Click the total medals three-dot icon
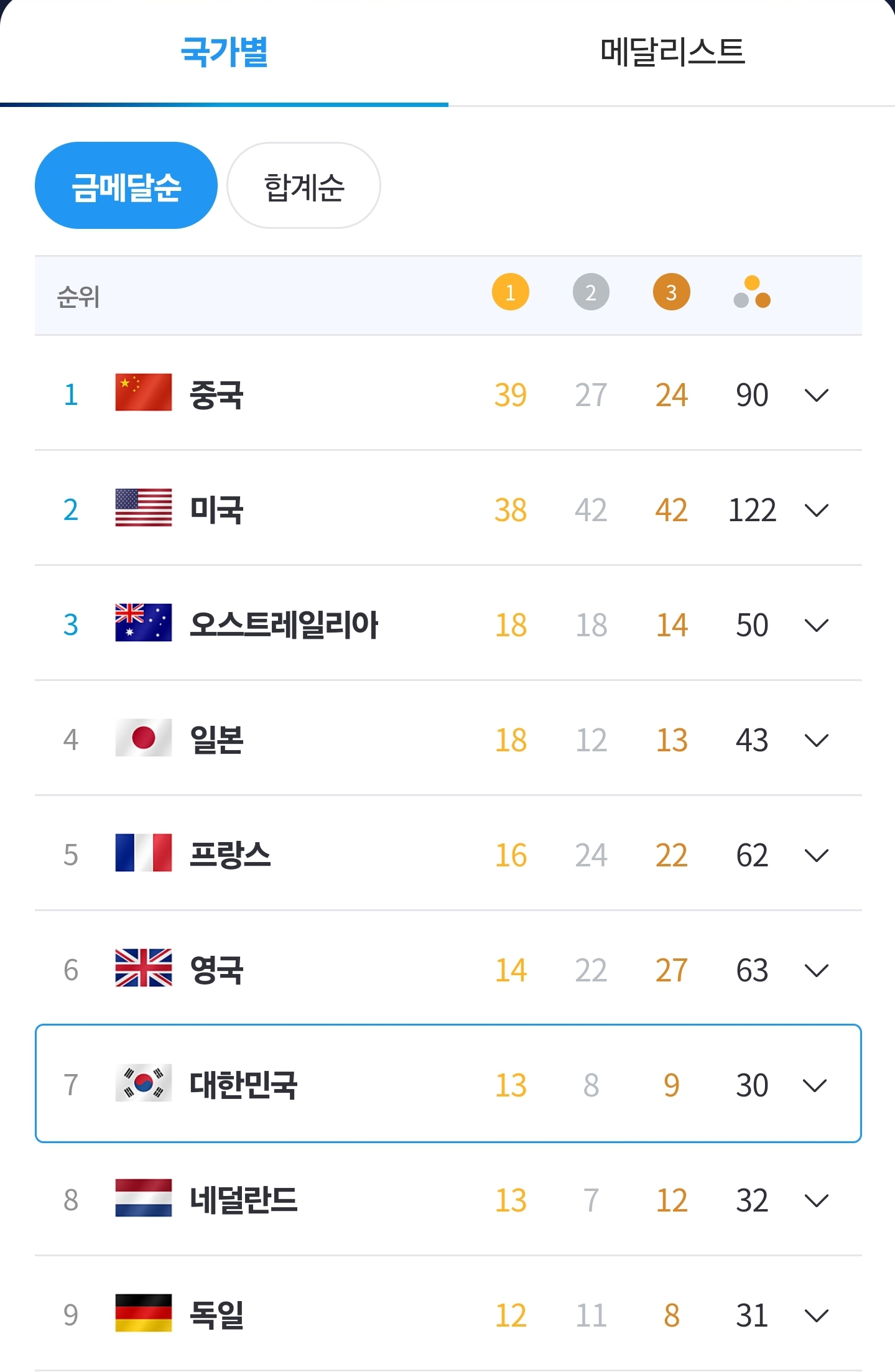 tap(752, 292)
